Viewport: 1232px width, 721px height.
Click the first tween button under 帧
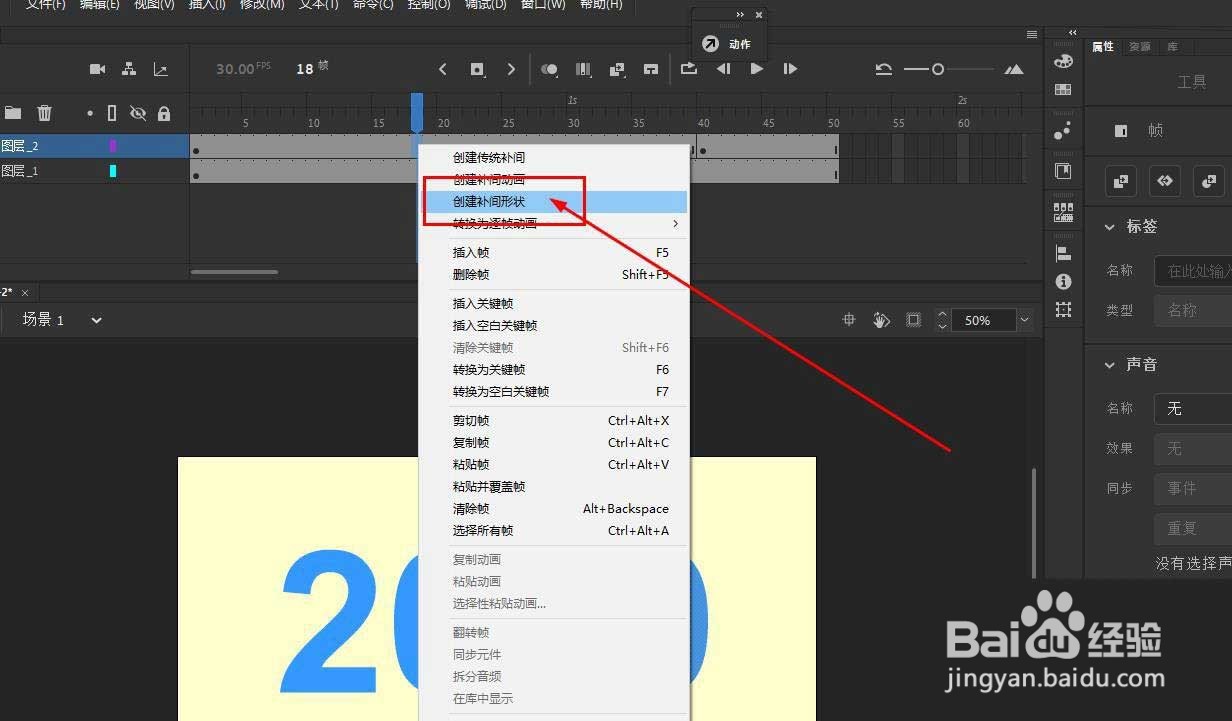point(1121,181)
